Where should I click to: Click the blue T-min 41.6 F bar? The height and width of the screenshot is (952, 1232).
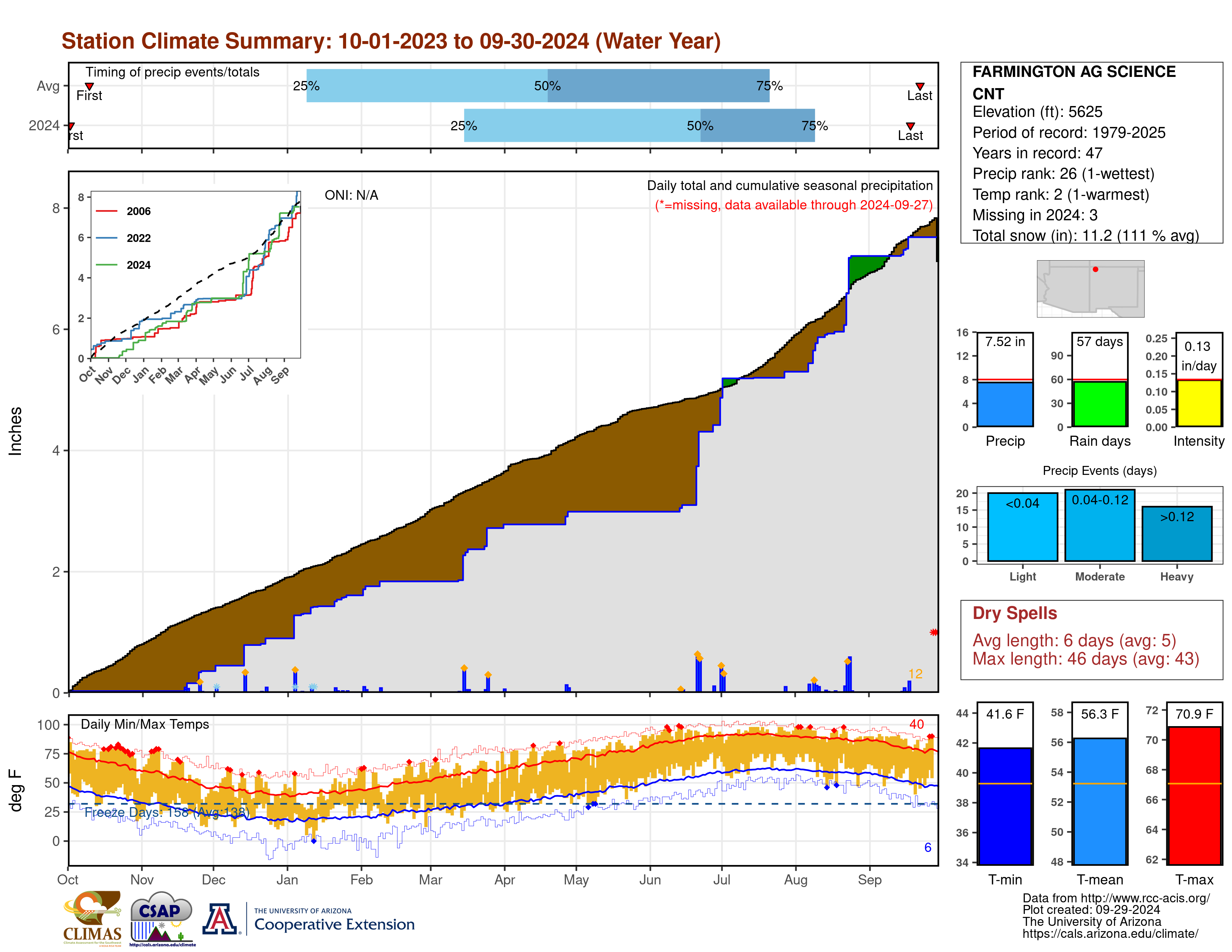point(1005,806)
